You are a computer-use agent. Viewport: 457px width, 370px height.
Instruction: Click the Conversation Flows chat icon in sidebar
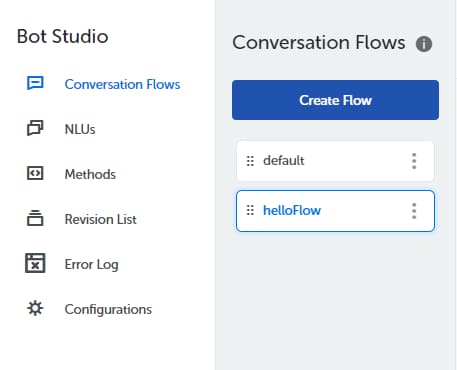35,83
